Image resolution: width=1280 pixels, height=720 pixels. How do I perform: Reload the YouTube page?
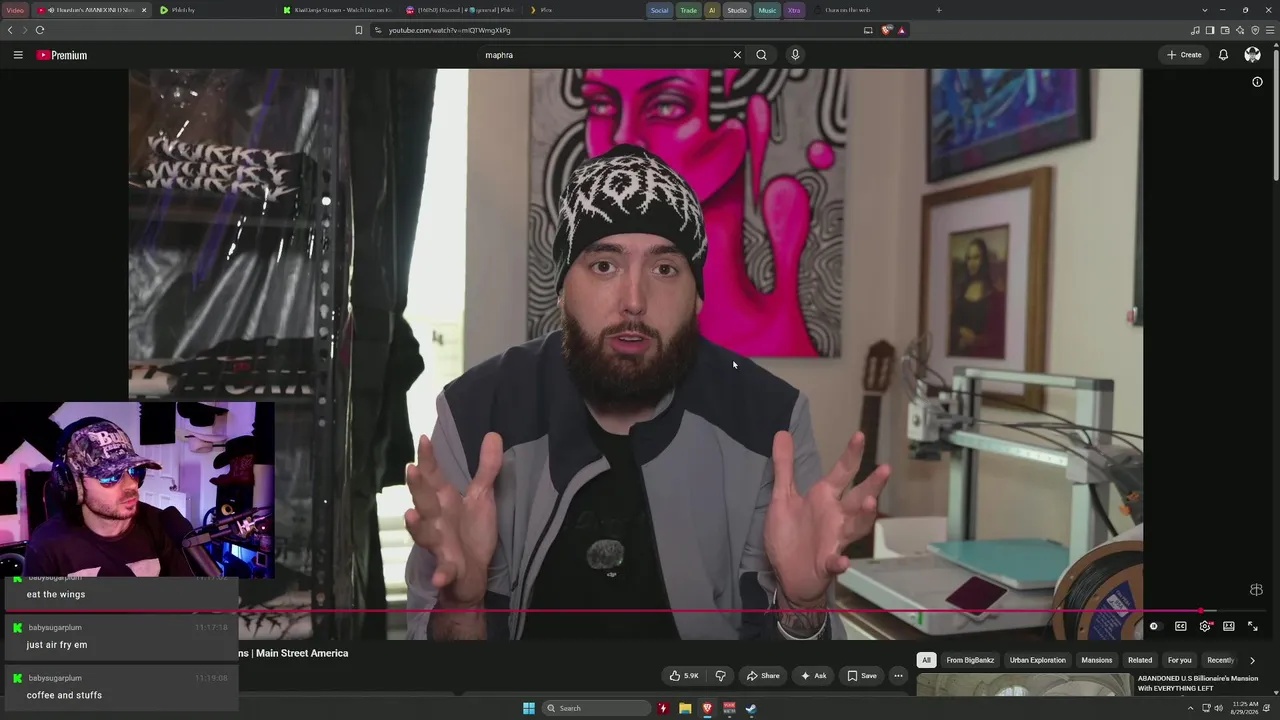tap(40, 30)
